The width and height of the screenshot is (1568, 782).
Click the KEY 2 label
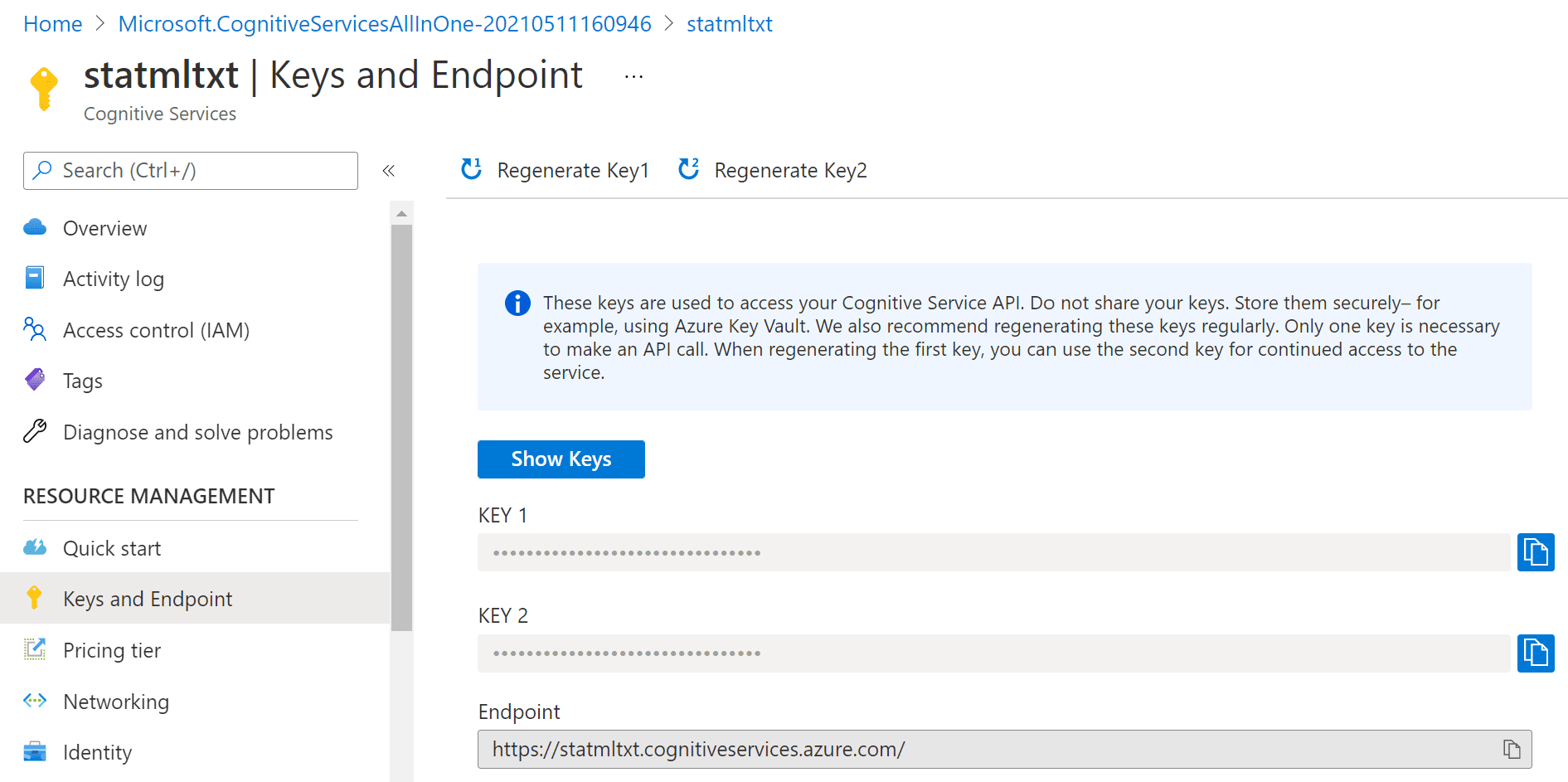(503, 615)
